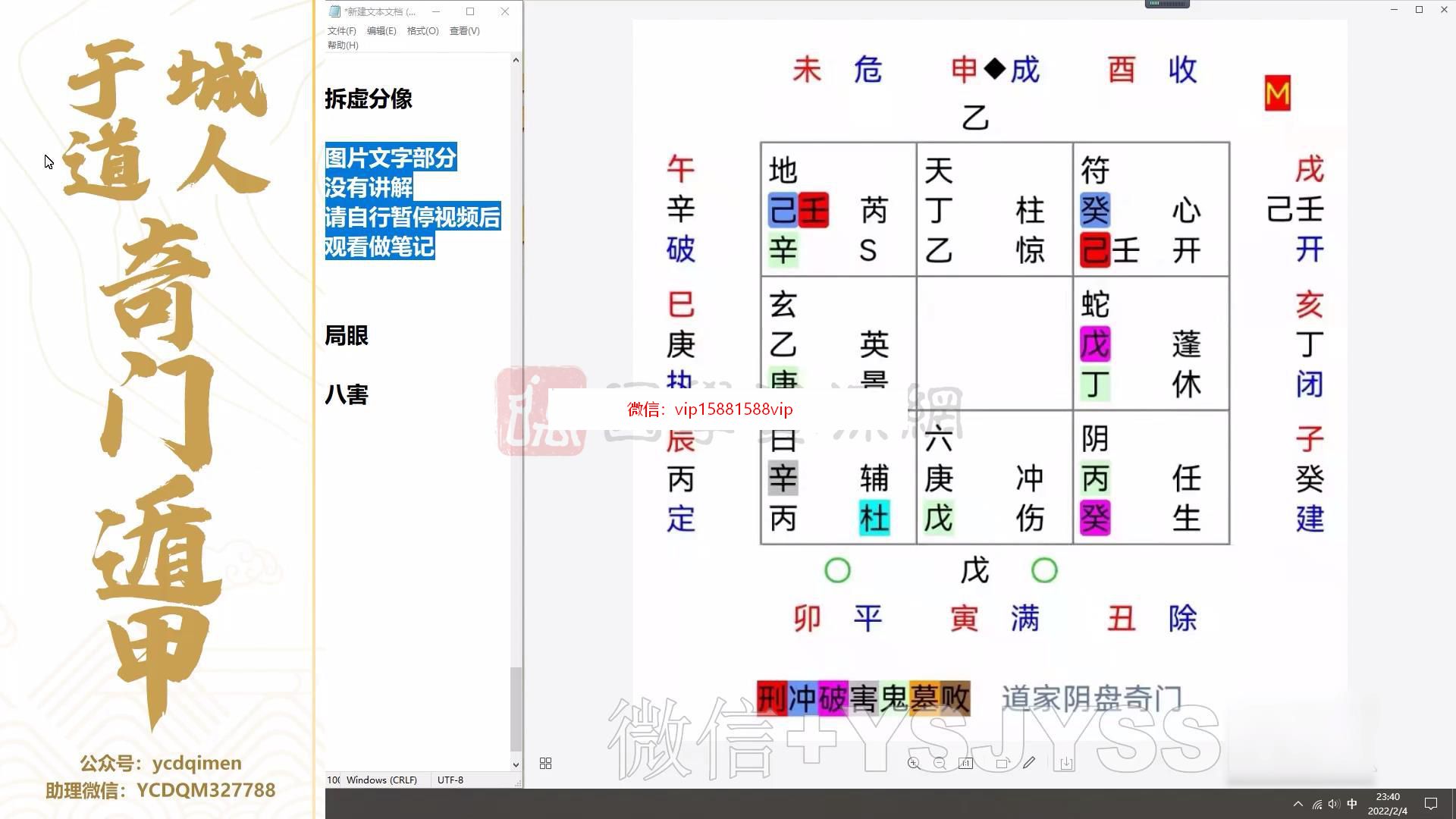
Task: Click the Notepad scrollbar up arrow
Action: 516,60
